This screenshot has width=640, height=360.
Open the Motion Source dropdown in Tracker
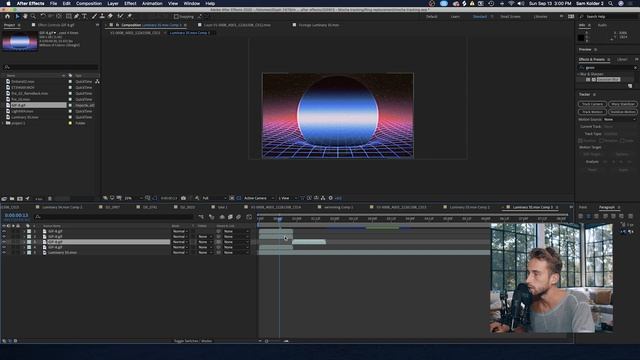[x=620, y=120]
